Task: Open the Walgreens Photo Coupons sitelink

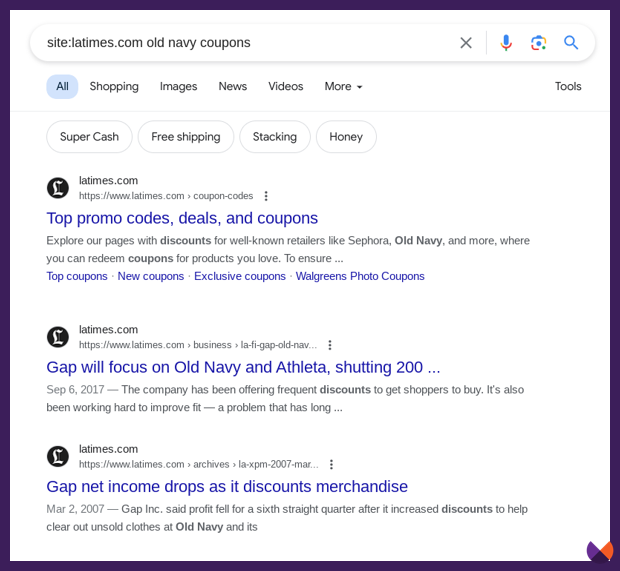Action: (x=360, y=276)
